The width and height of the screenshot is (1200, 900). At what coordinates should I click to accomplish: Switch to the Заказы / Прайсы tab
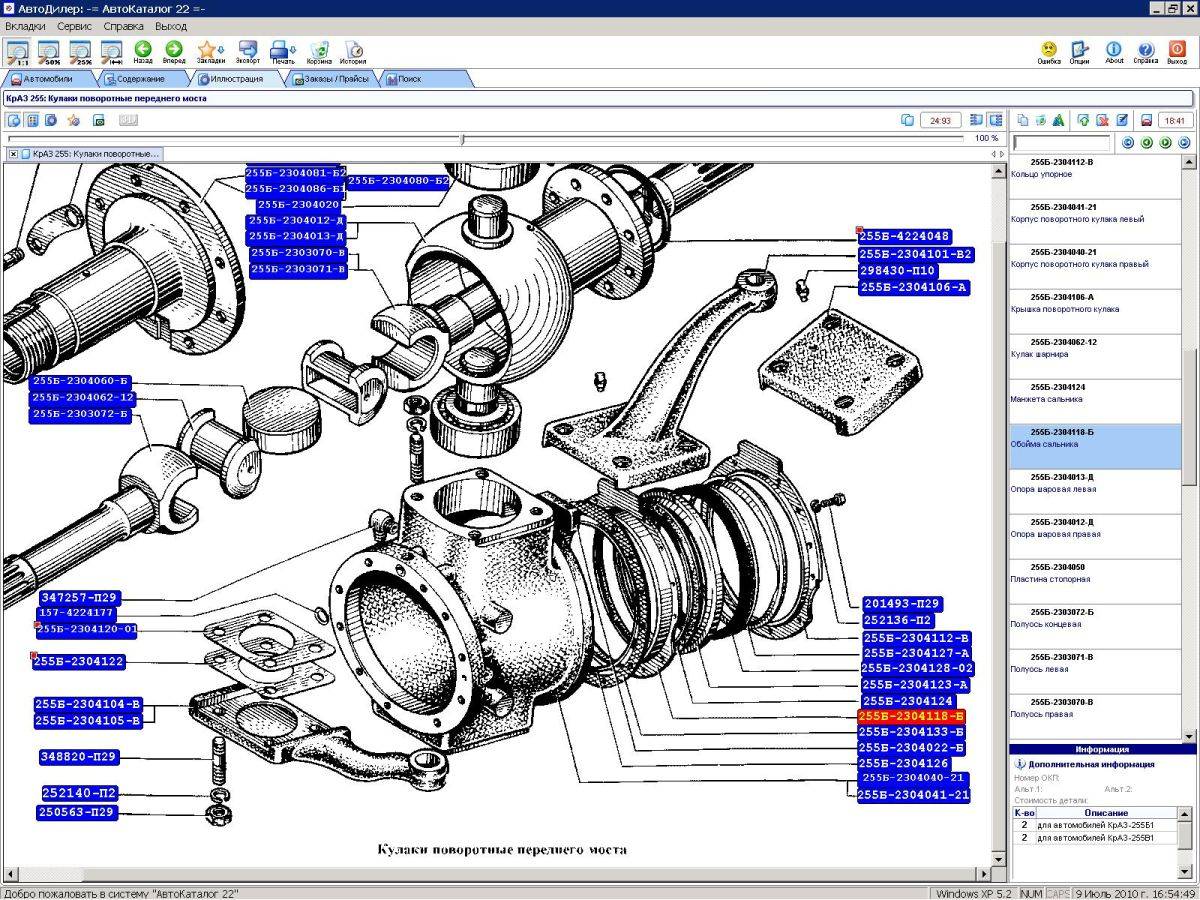point(332,79)
